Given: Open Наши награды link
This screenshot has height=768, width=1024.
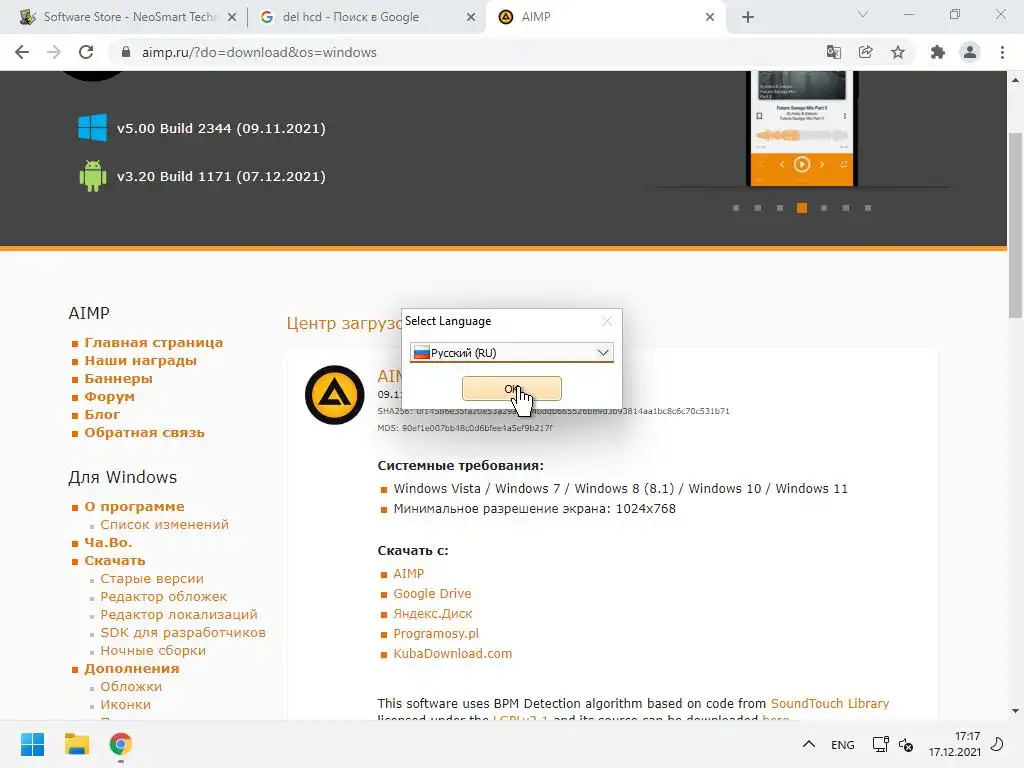Looking at the screenshot, I should 140,360.
